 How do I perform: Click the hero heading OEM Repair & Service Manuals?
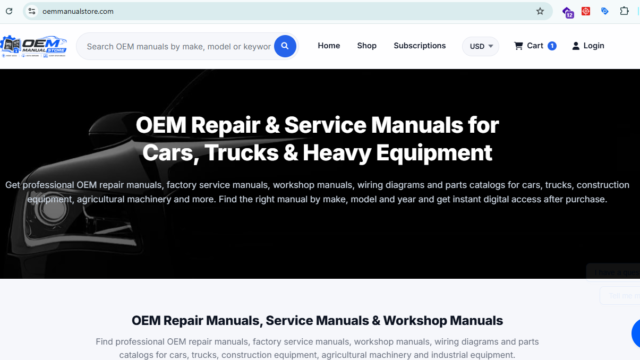[x=317, y=139]
